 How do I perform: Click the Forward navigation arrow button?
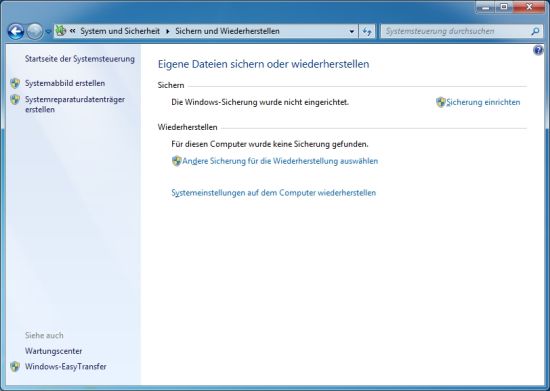[35, 32]
